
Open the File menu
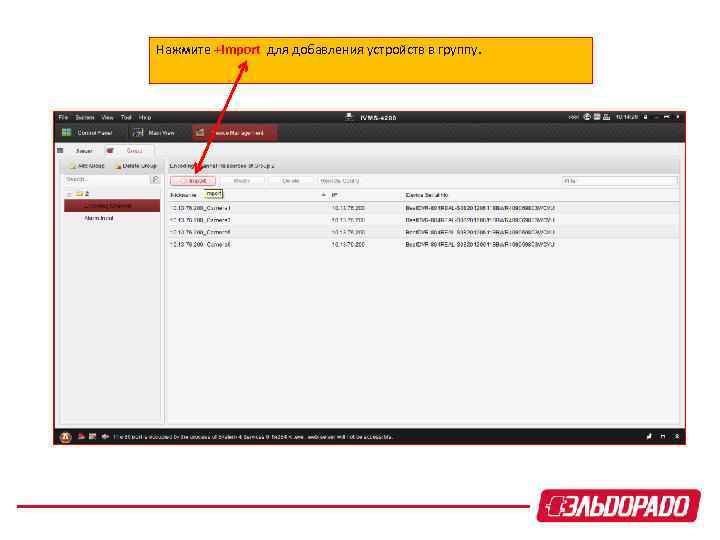click(x=63, y=118)
